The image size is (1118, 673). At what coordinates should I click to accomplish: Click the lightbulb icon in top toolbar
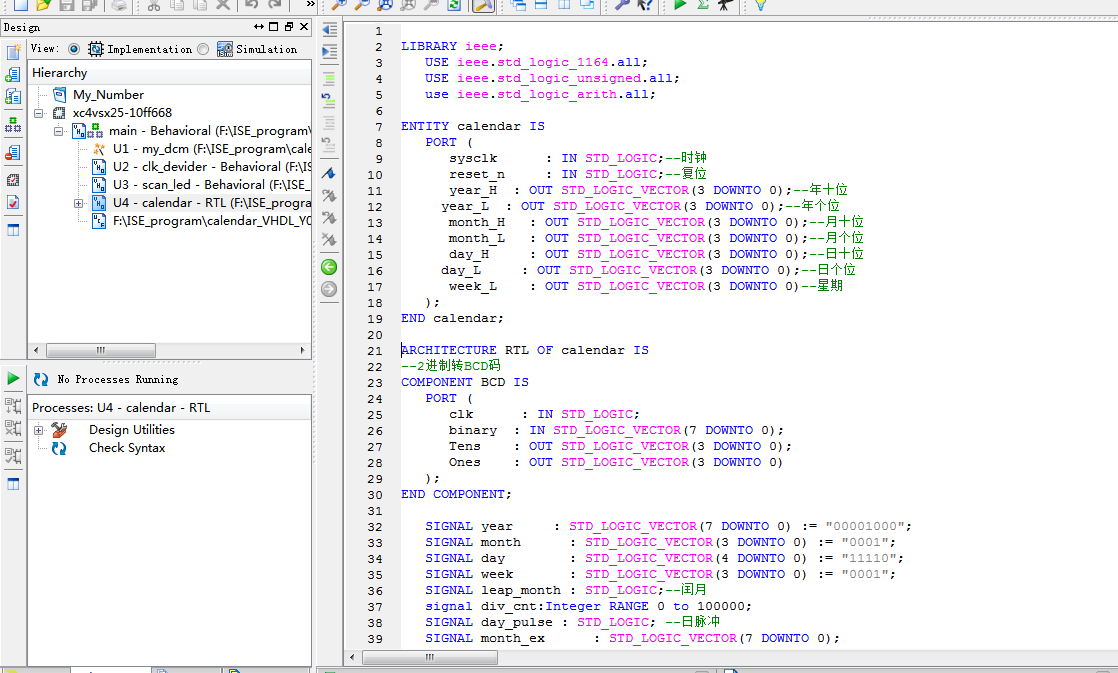760,5
